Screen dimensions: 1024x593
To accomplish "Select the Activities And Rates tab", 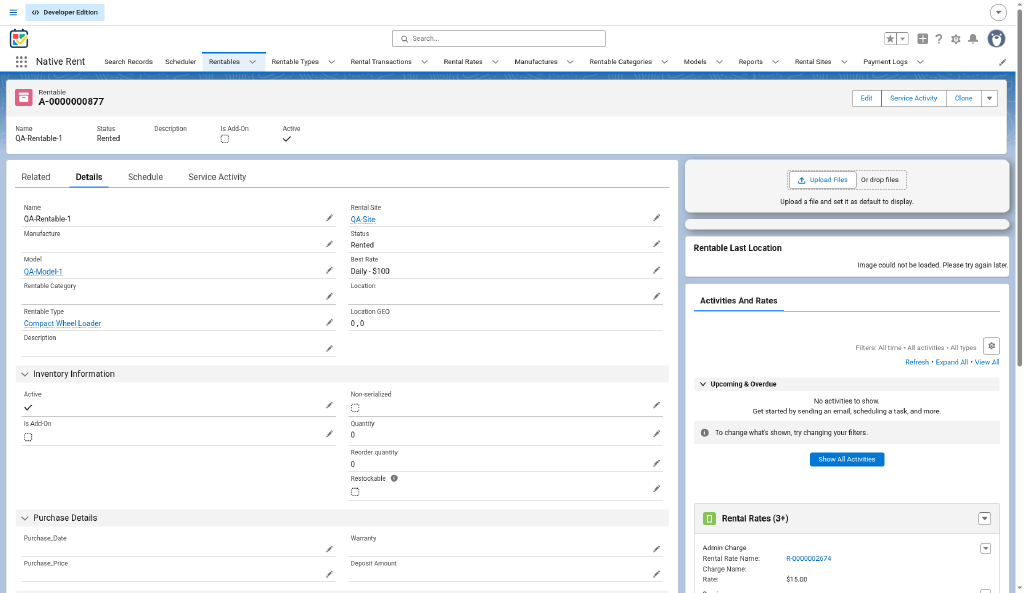I will click(x=739, y=301).
